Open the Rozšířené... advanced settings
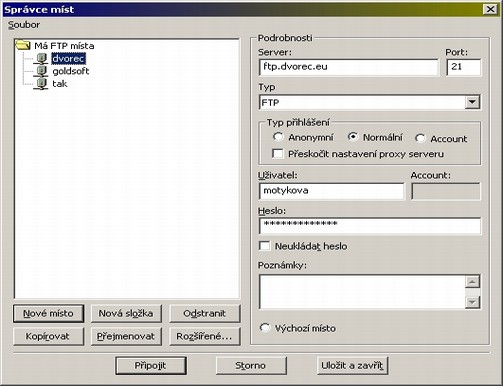The image size is (503, 386). click(205, 336)
